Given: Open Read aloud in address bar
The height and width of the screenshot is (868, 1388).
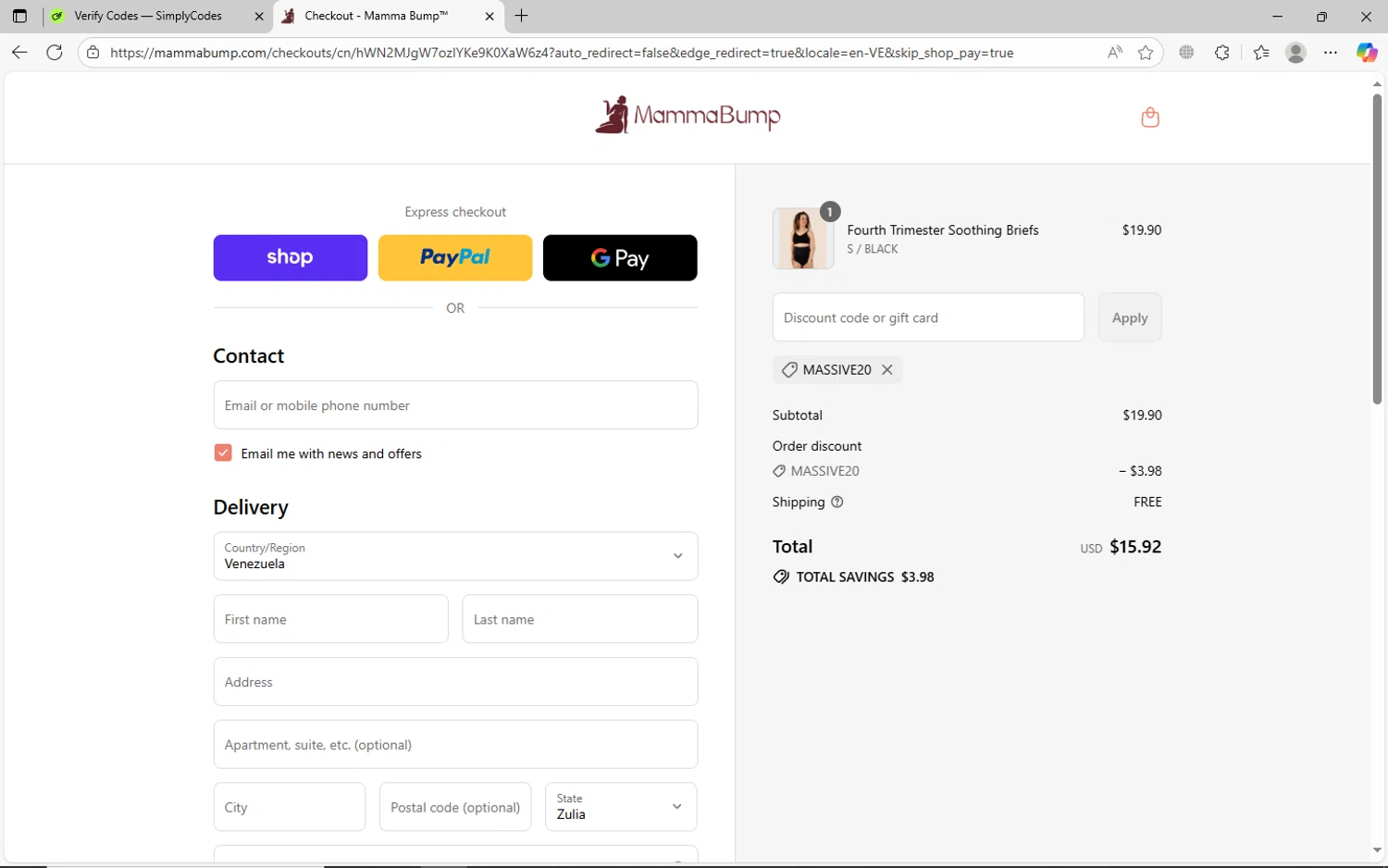Looking at the screenshot, I should click(x=1115, y=53).
